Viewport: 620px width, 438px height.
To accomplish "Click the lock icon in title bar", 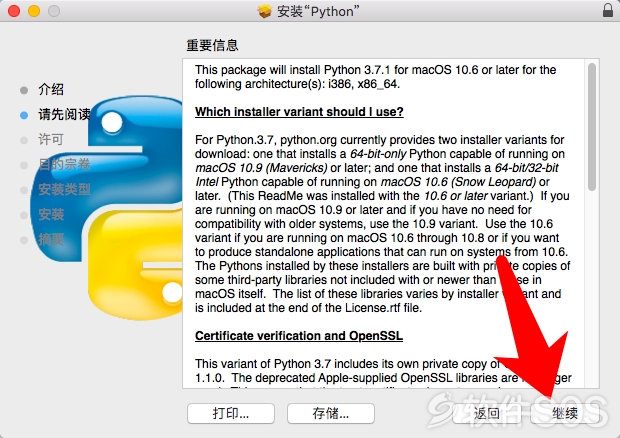I will tap(608, 10).
